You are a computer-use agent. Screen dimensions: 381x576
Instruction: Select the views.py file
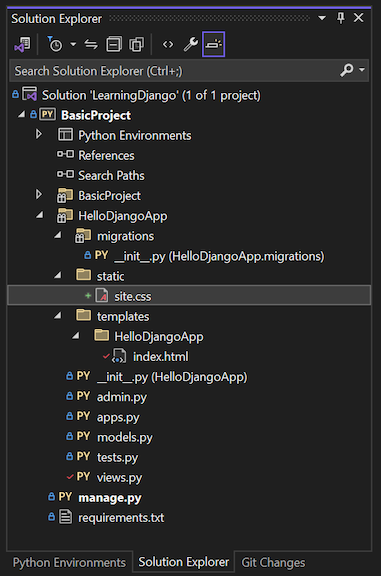click(x=119, y=478)
